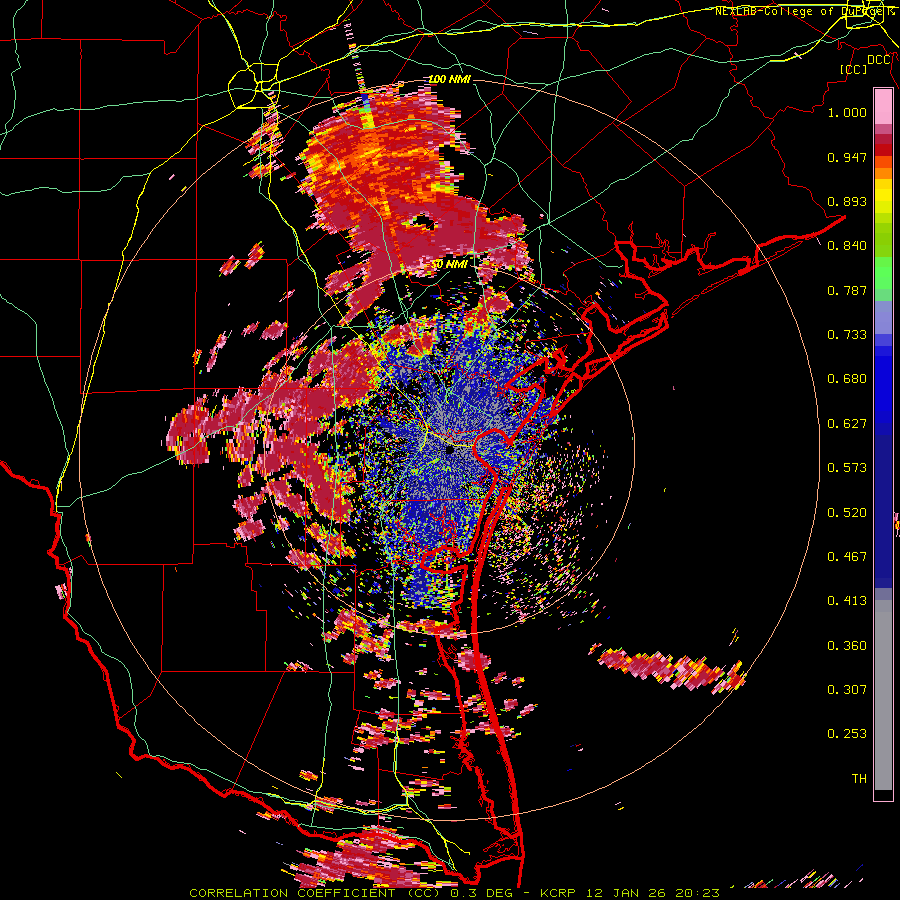Select the 0.253 scale value
Viewport: 900px width, 900px height.
tap(847, 734)
